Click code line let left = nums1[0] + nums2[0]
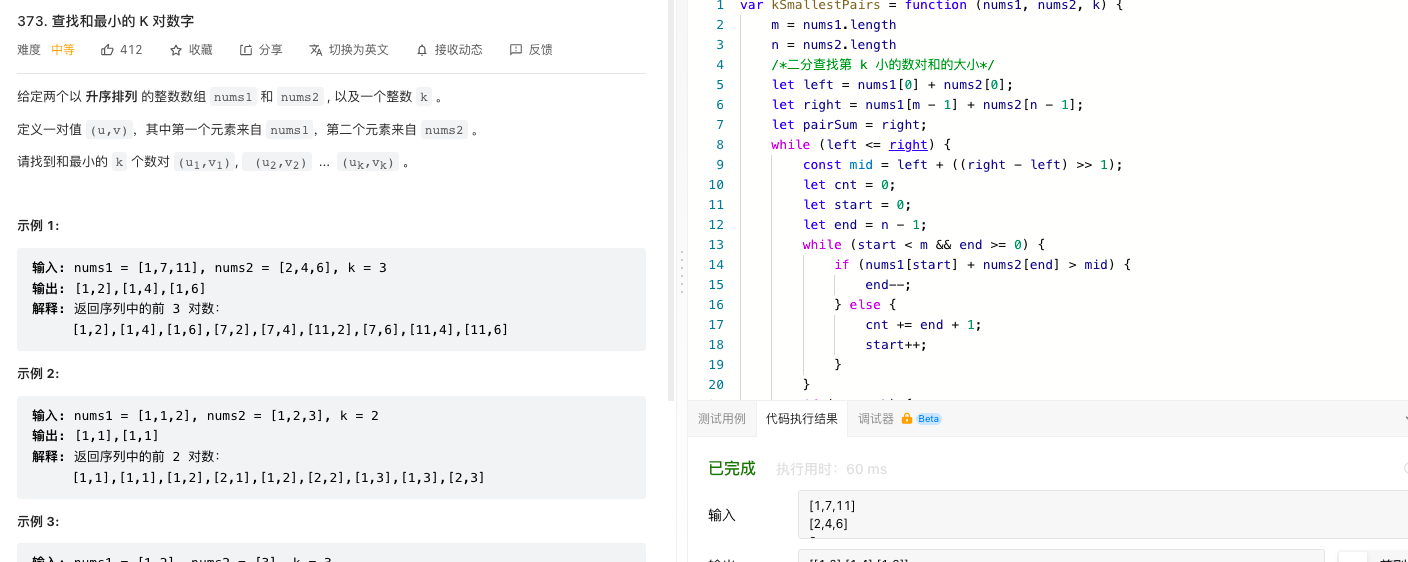The width and height of the screenshot is (1408, 562). [x=892, y=85]
